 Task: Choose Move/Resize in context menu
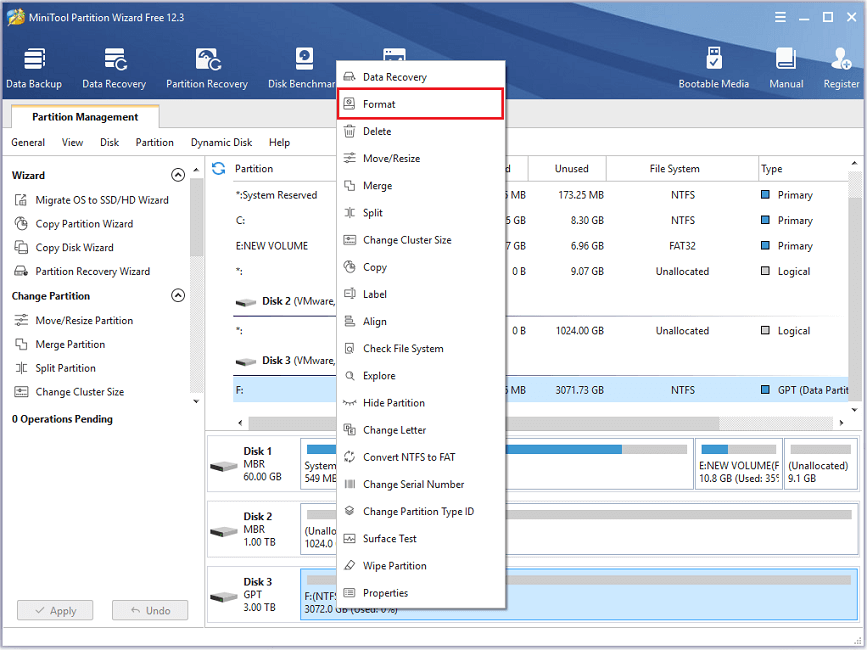click(x=421, y=159)
